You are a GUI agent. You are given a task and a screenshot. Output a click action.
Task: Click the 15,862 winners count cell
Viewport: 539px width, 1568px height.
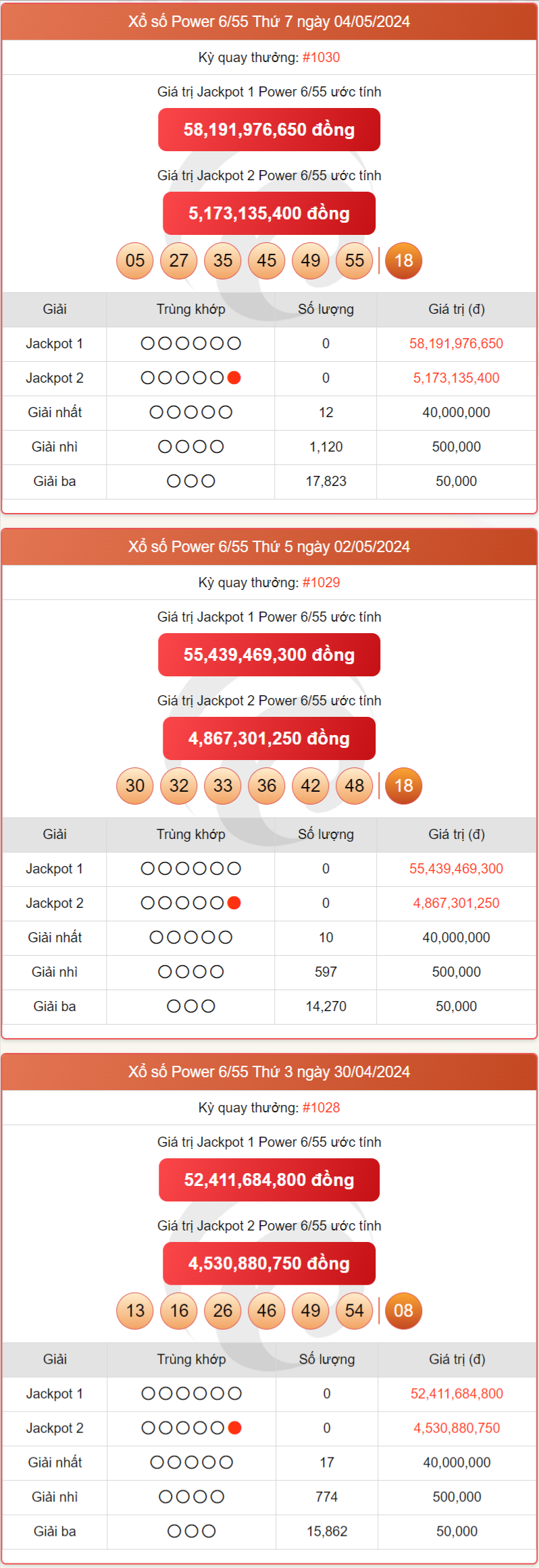click(x=327, y=1532)
